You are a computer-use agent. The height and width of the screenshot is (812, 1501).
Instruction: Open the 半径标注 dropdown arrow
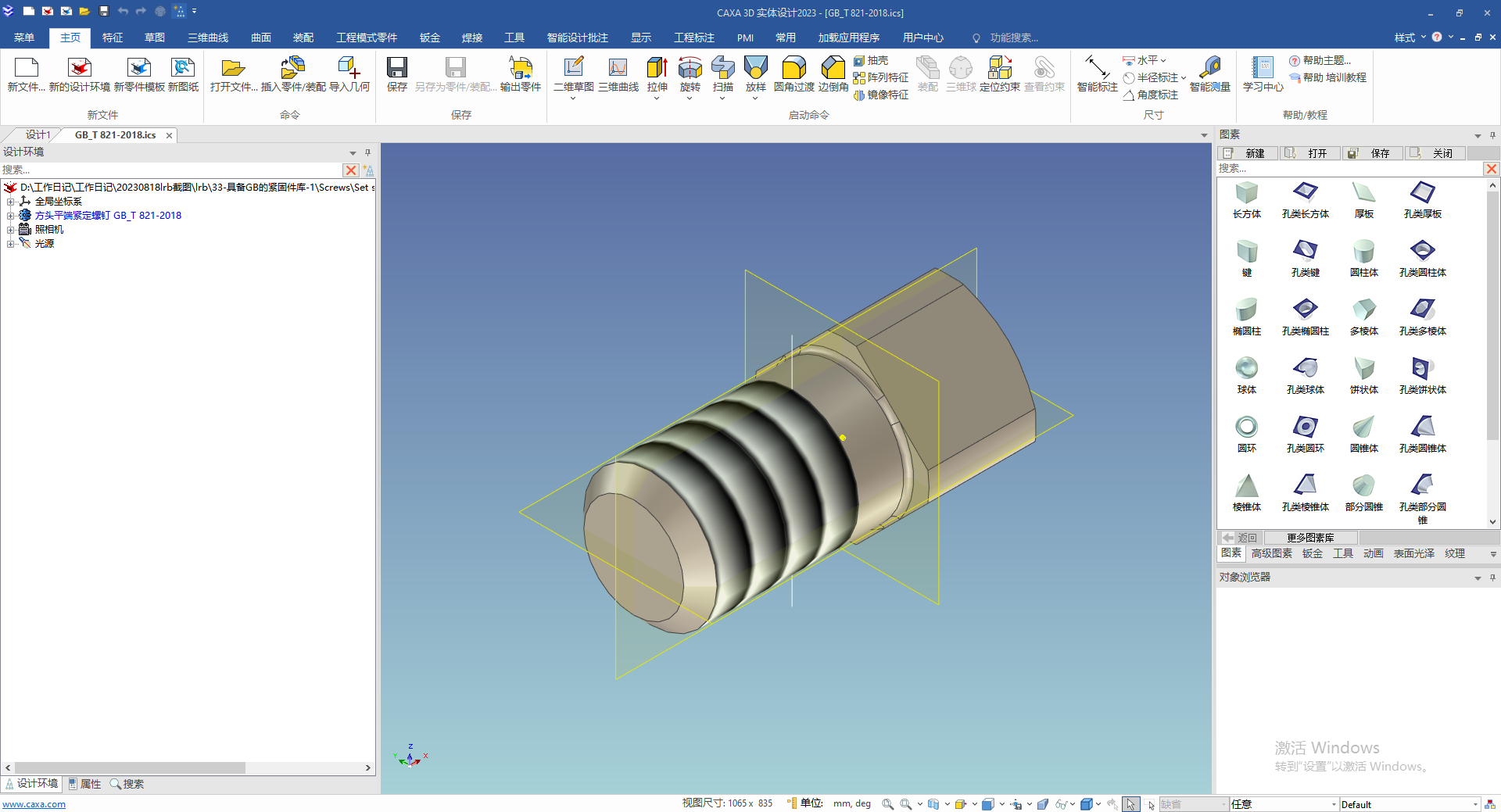[1183, 77]
